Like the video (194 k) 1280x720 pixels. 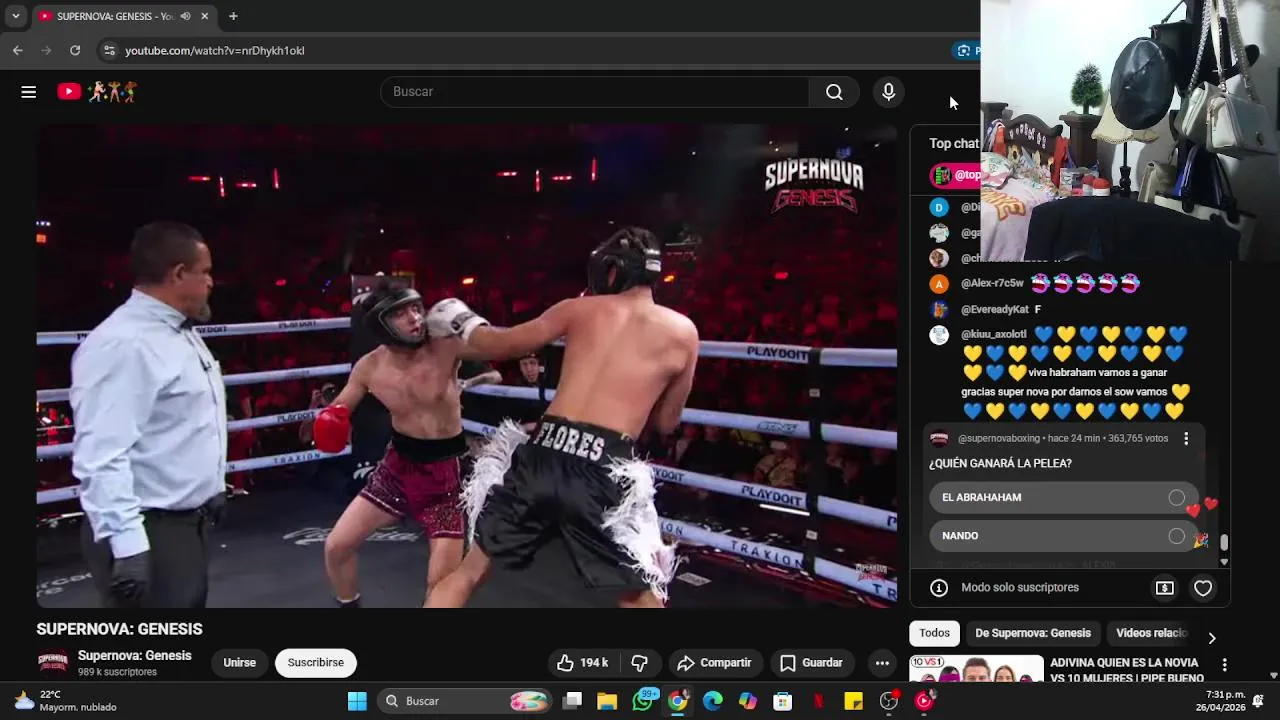[x=582, y=663]
